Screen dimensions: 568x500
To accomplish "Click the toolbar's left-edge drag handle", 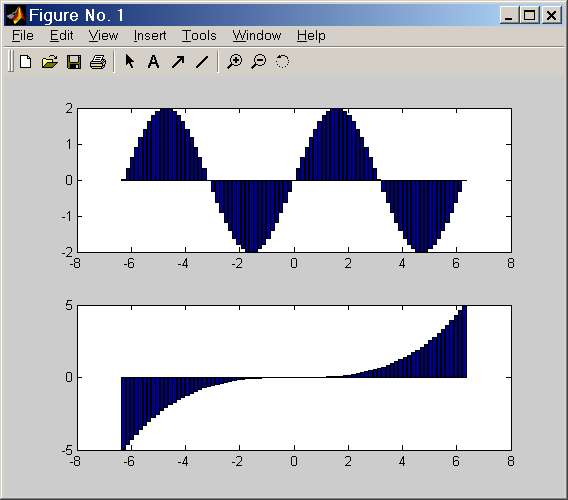I will point(11,62).
